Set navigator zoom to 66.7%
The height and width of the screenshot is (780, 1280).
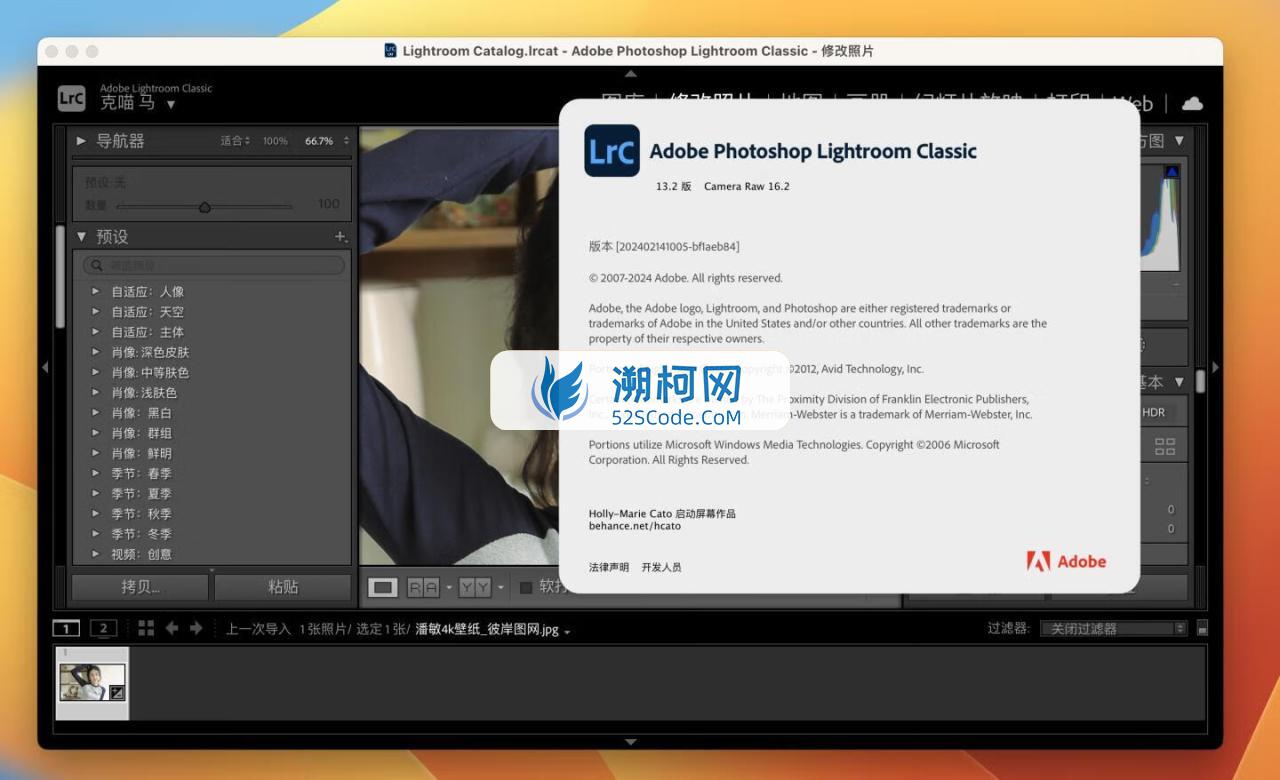tap(319, 141)
